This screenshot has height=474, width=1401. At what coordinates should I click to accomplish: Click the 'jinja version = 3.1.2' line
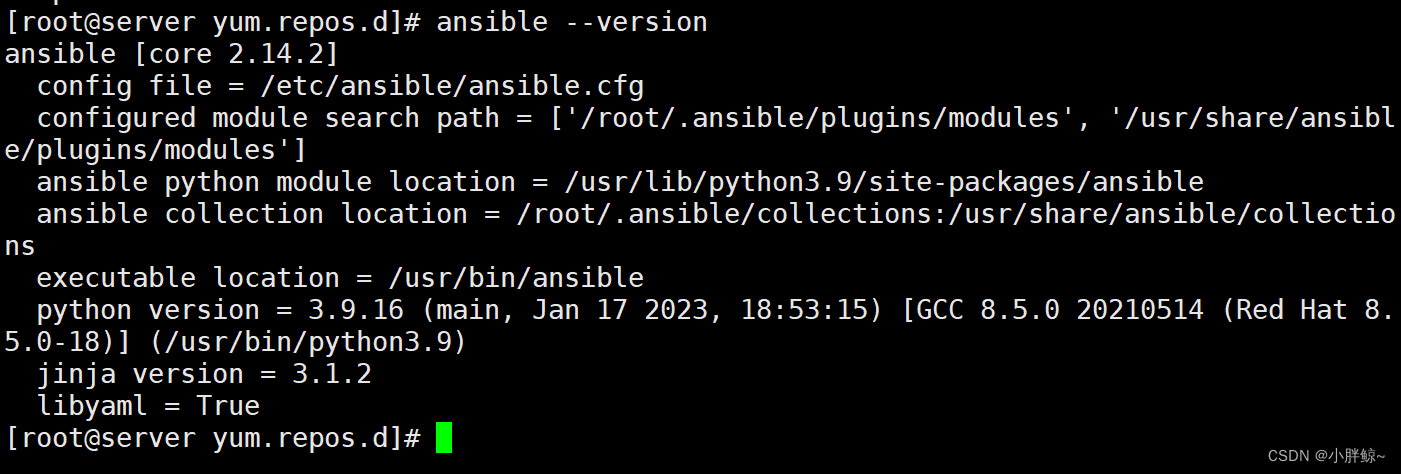click(204, 374)
